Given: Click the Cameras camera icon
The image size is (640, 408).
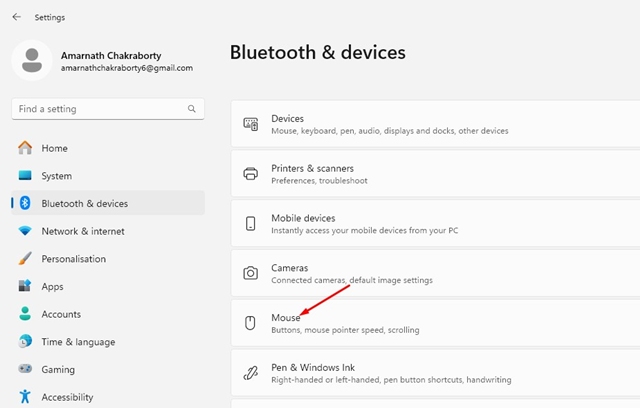Looking at the screenshot, I should [x=251, y=273].
